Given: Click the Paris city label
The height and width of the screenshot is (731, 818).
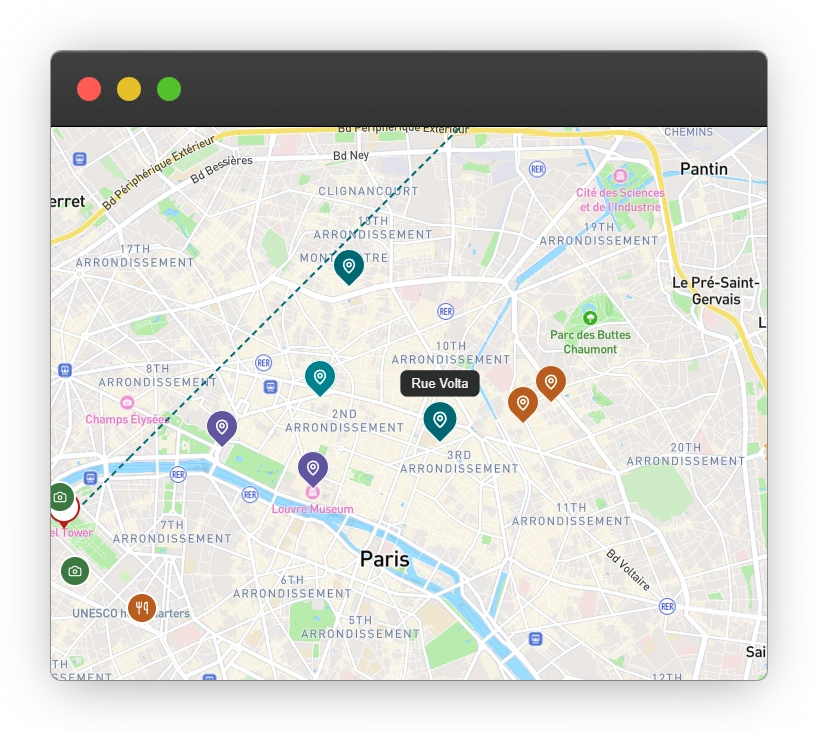Looking at the screenshot, I should (384, 559).
